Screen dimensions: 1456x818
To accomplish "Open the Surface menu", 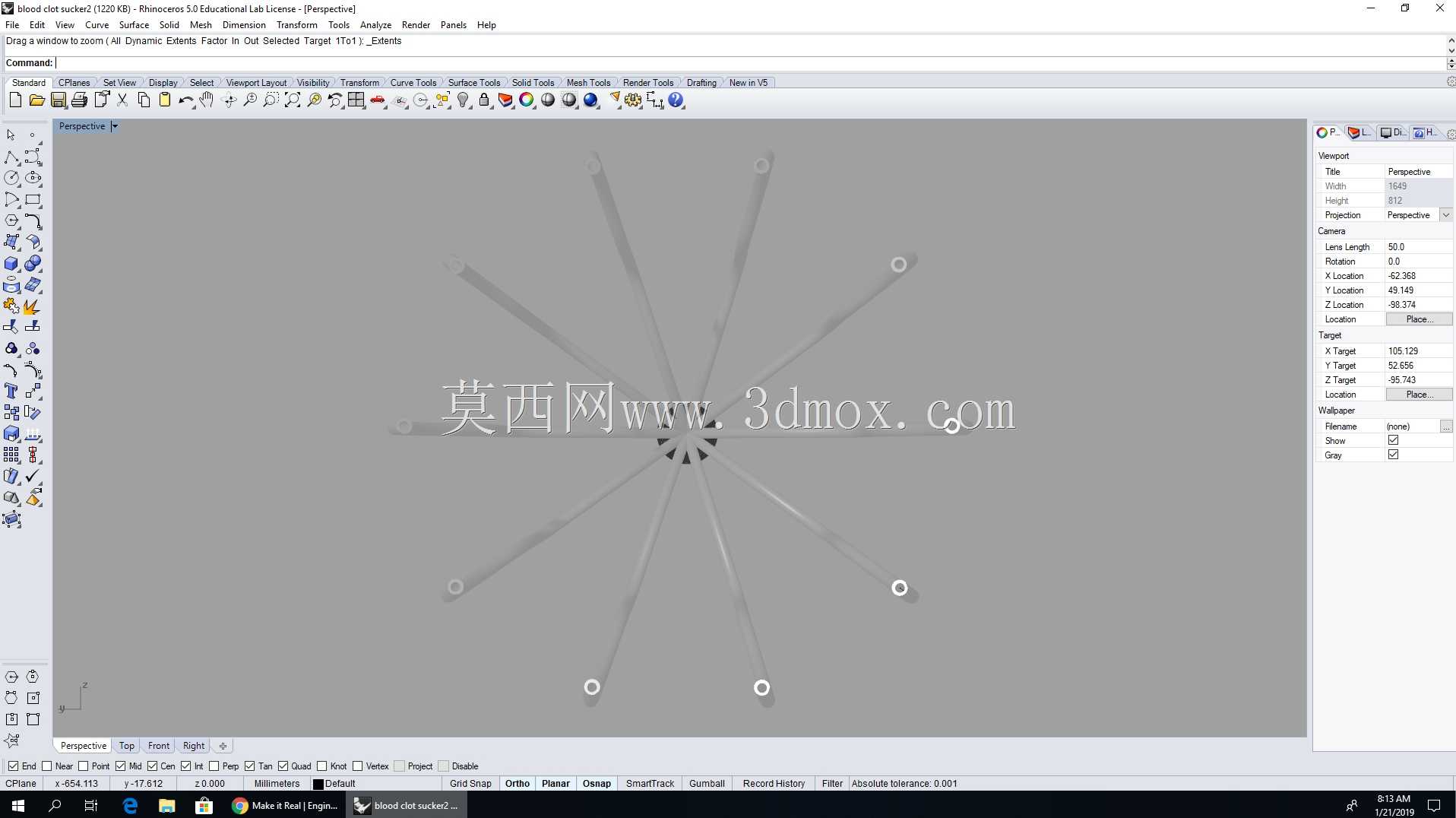I will (x=134, y=25).
